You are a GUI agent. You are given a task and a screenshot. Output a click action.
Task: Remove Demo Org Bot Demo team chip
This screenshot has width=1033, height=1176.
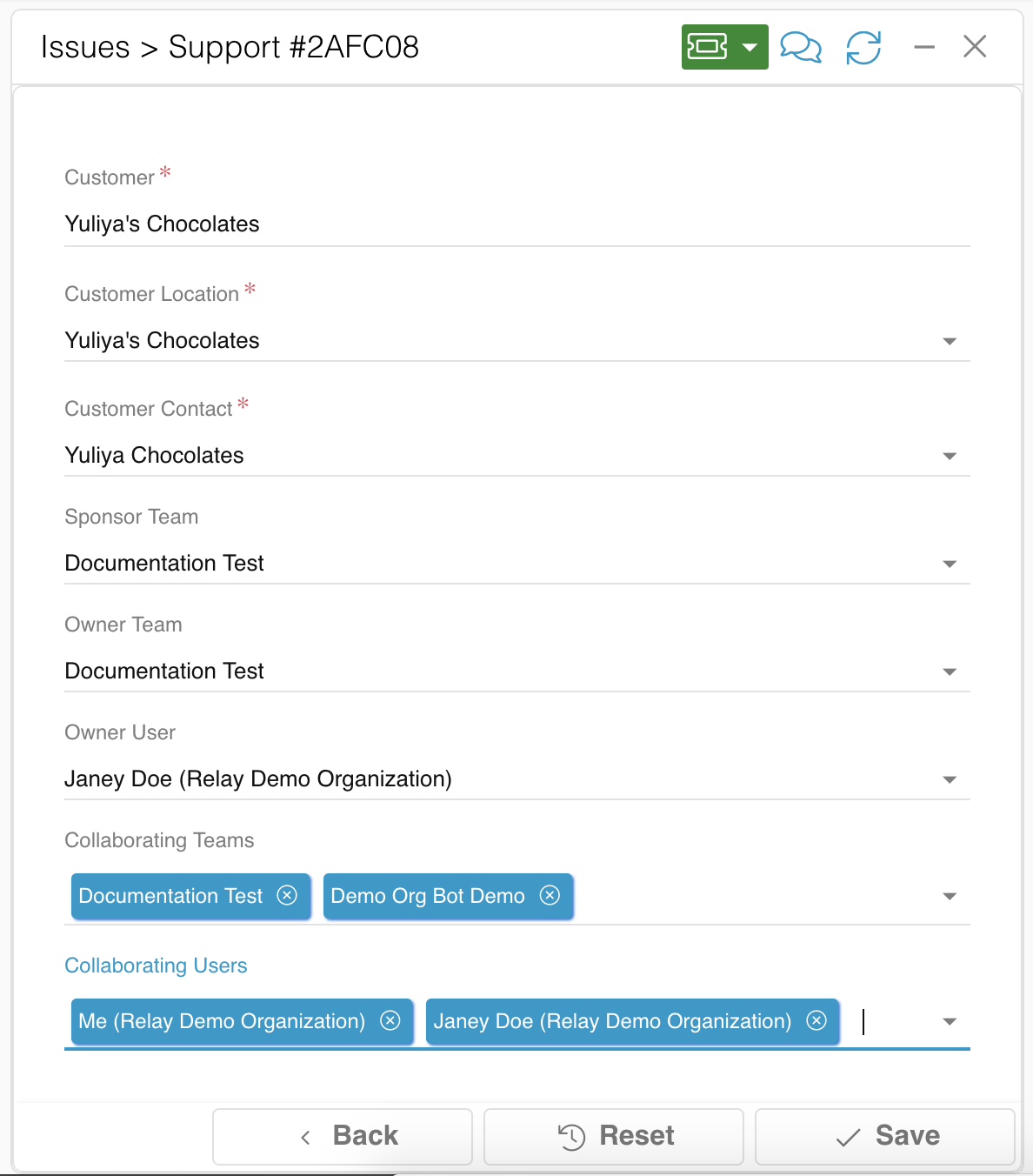point(550,895)
